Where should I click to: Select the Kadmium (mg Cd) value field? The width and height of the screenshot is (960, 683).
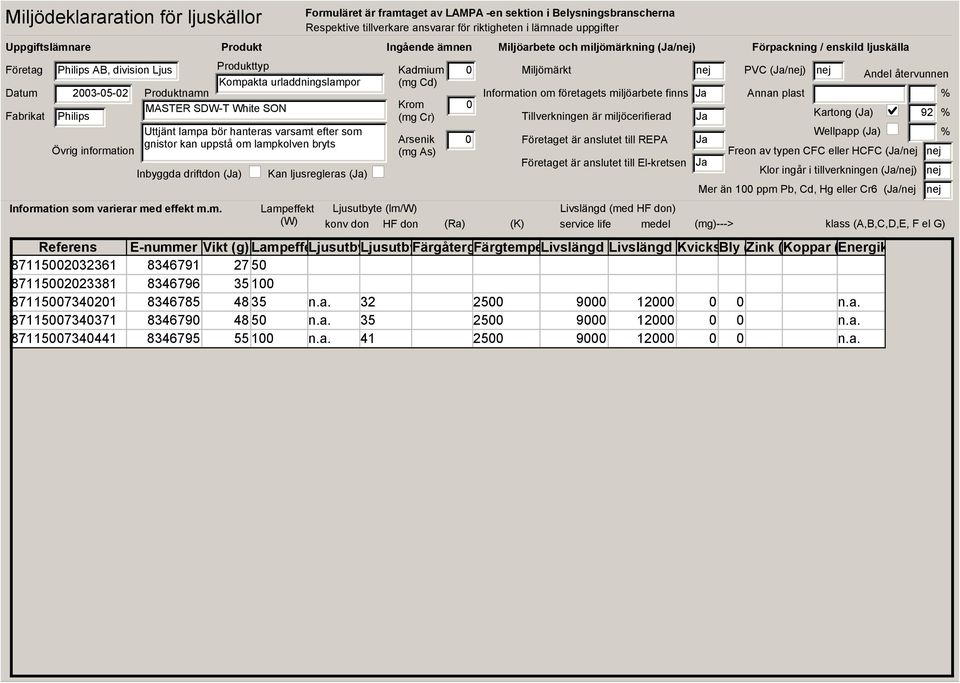[x=461, y=71]
